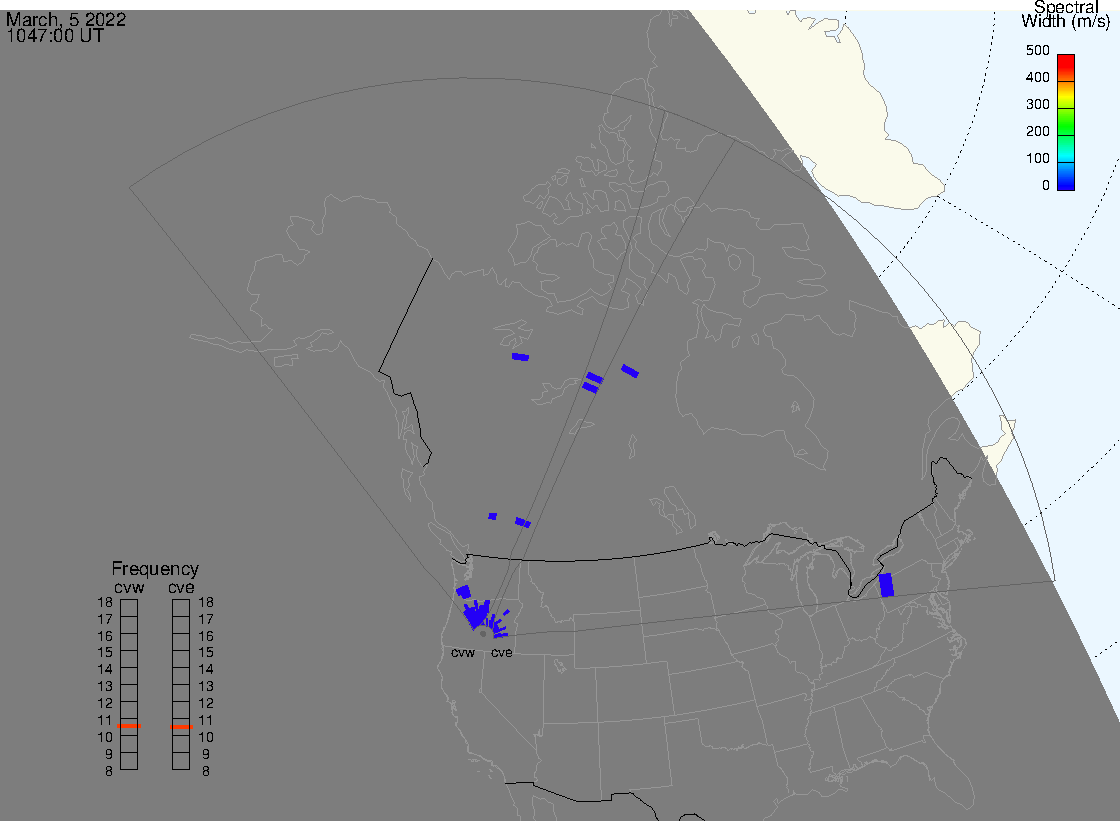Click the time stamp "1047:00 UT"
Image resolution: width=1120 pixels, height=821 pixels.
pos(55,36)
